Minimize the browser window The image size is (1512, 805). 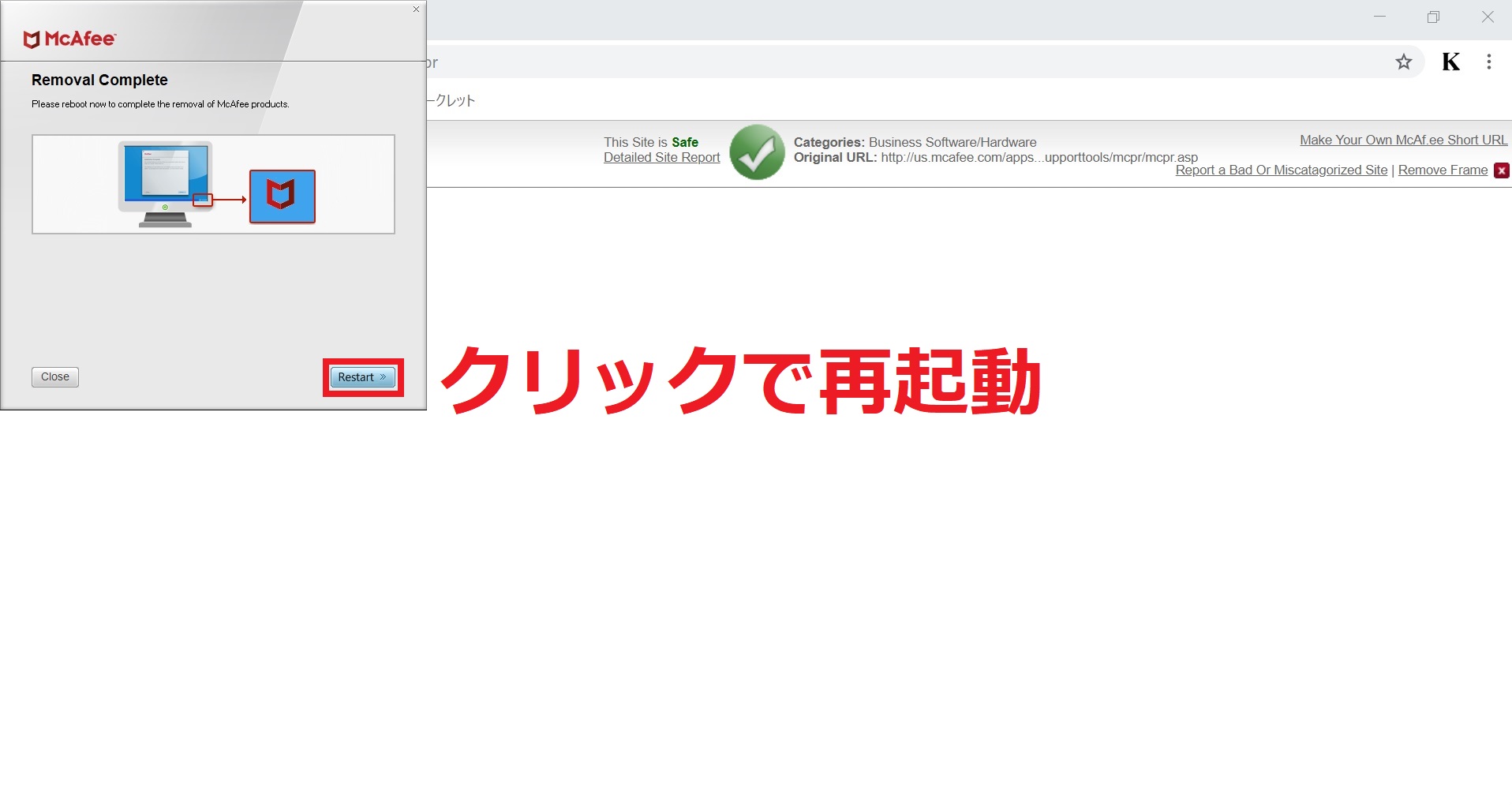coord(1379,17)
